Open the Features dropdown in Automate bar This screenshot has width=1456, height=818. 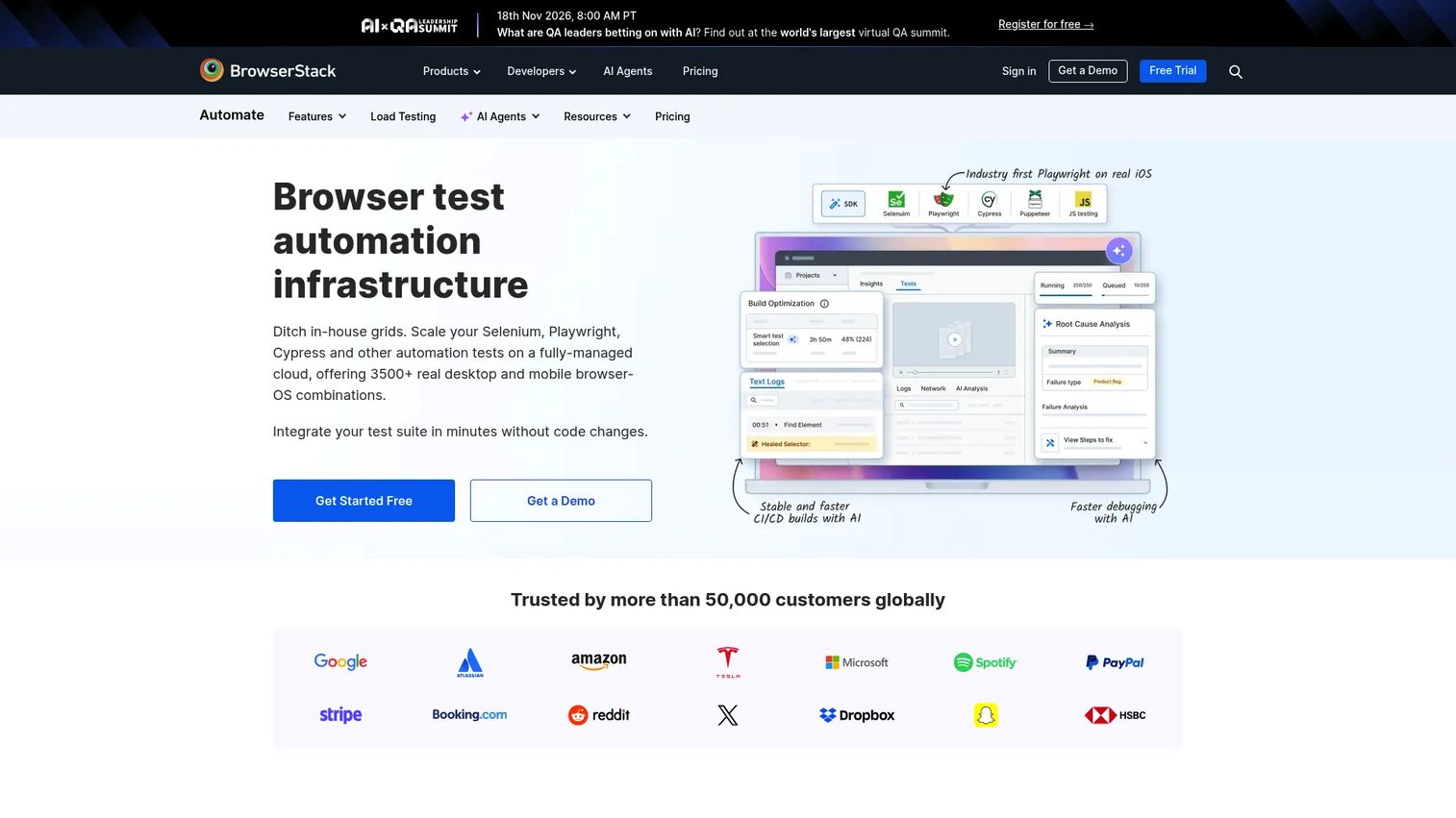317,116
